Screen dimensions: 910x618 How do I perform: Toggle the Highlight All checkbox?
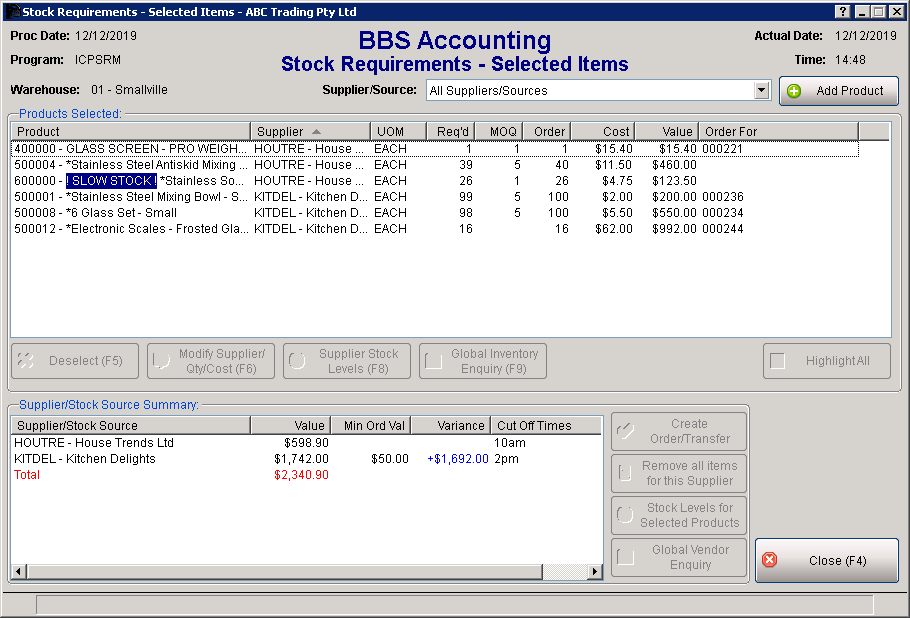[778, 361]
